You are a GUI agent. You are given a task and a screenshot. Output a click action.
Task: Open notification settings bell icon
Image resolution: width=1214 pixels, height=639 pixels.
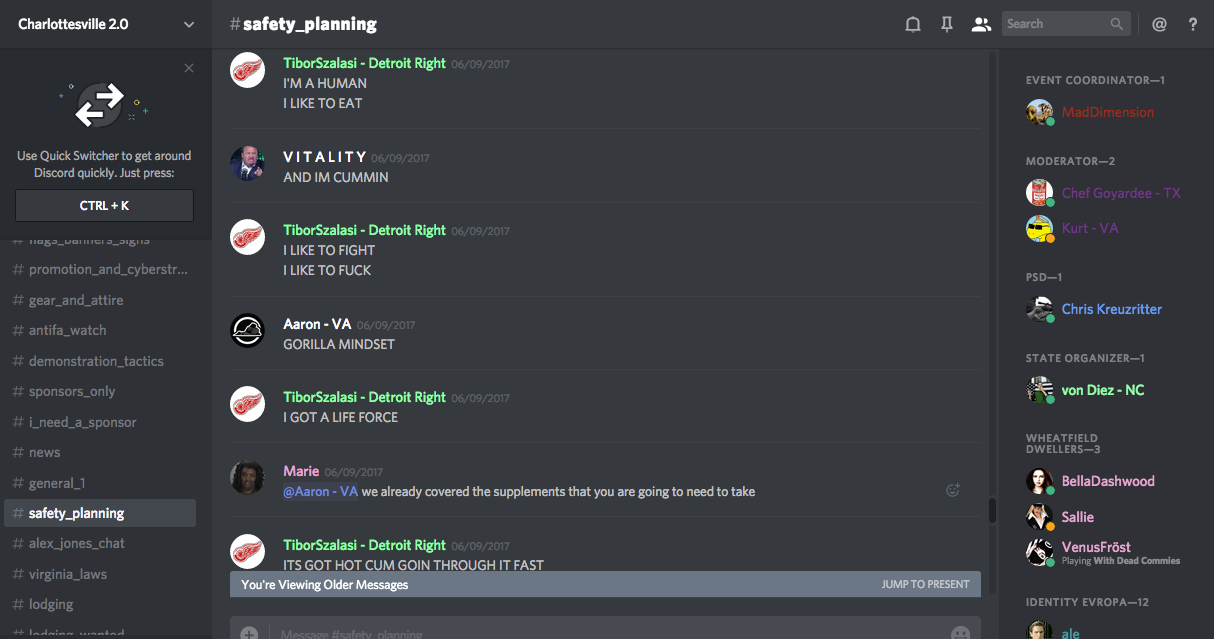point(912,24)
